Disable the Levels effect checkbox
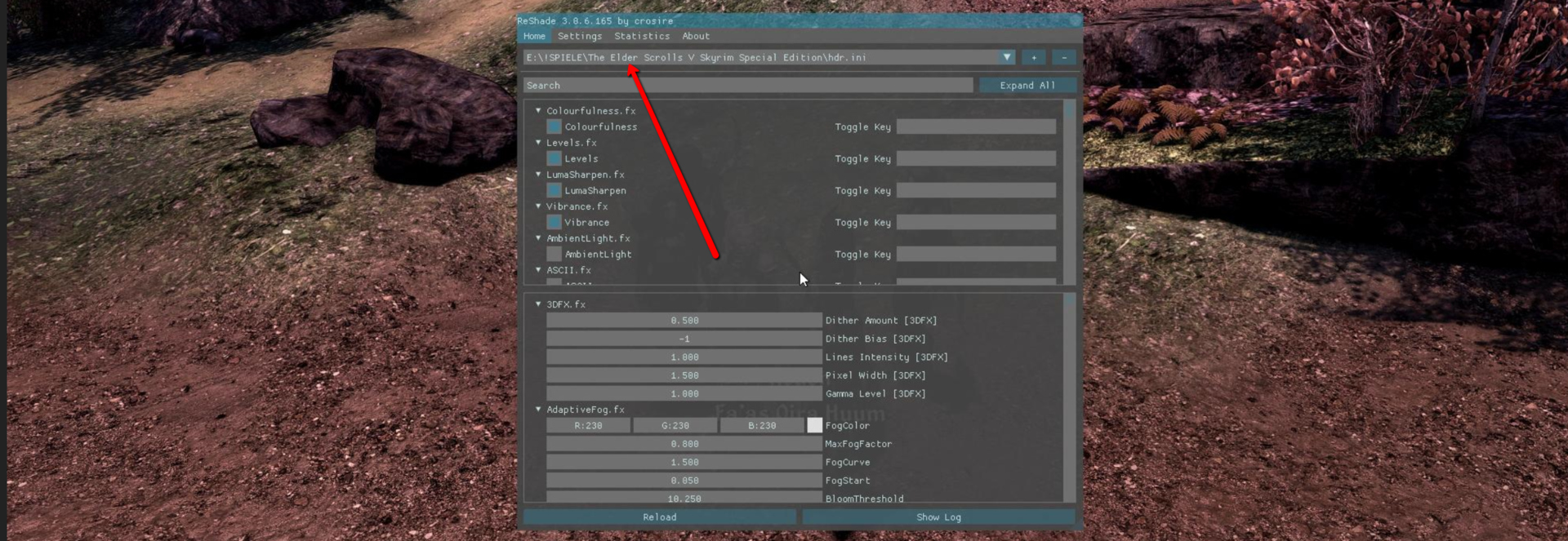This screenshot has width=1568, height=541. coord(554,158)
